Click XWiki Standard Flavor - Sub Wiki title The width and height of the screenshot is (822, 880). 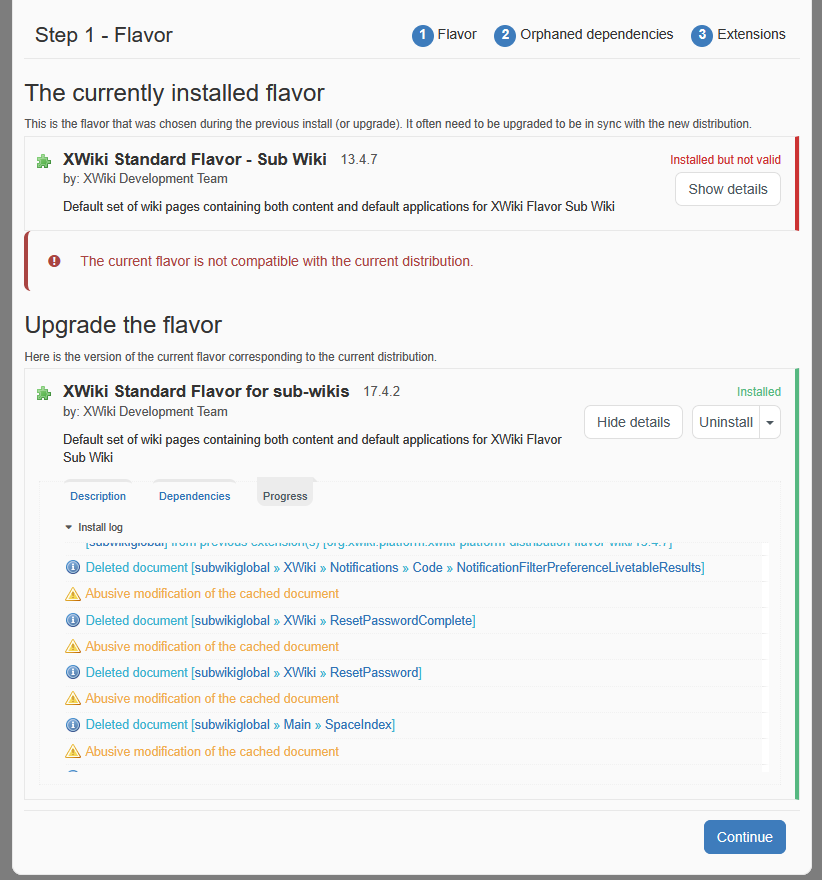coord(195,159)
